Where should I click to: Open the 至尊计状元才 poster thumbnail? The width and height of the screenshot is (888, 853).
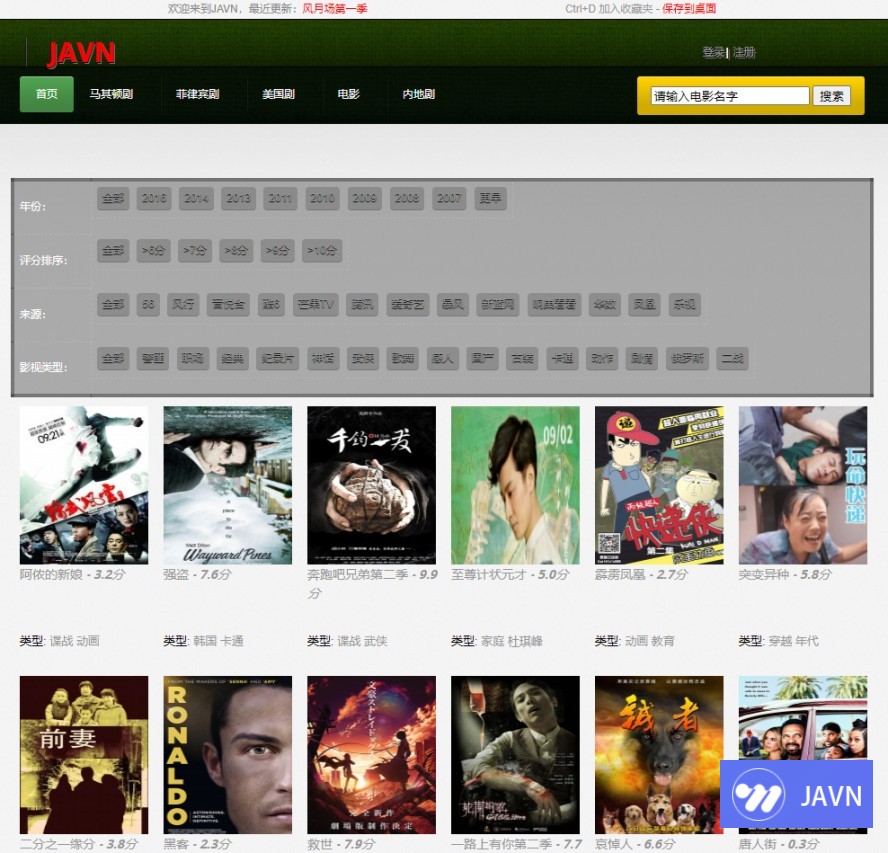click(x=515, y=485)
